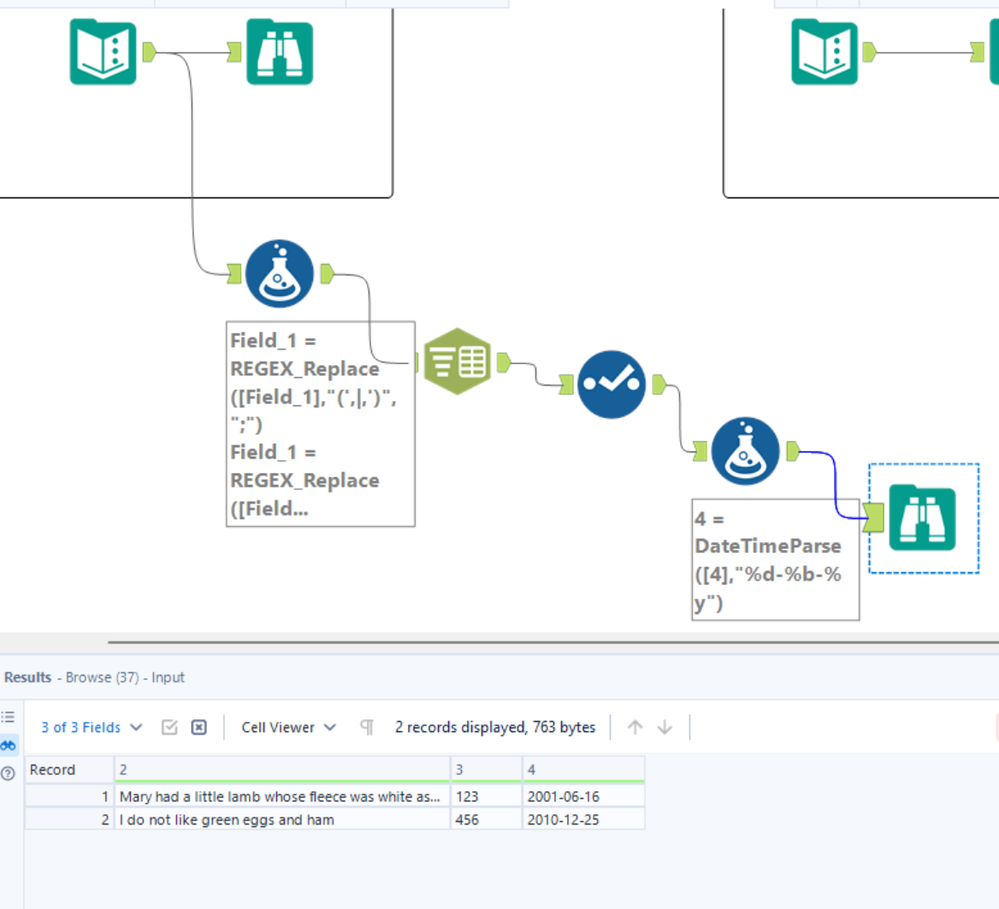The image size is (999, 909).
Task: Click input anchor of DateTimeParse Formula tool
Action: 700,451
